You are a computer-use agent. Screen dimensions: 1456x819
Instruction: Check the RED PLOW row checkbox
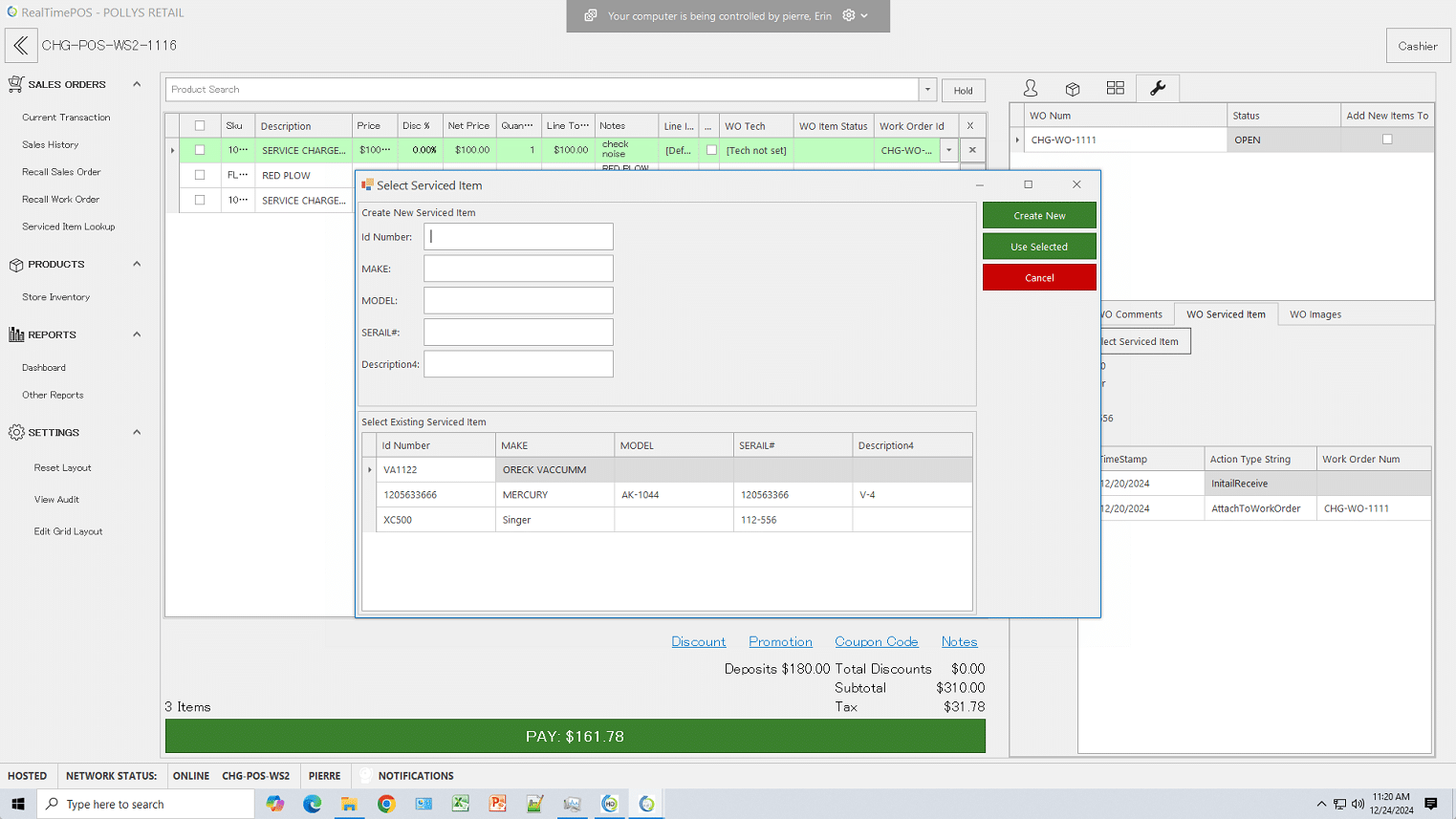[200, 175]
